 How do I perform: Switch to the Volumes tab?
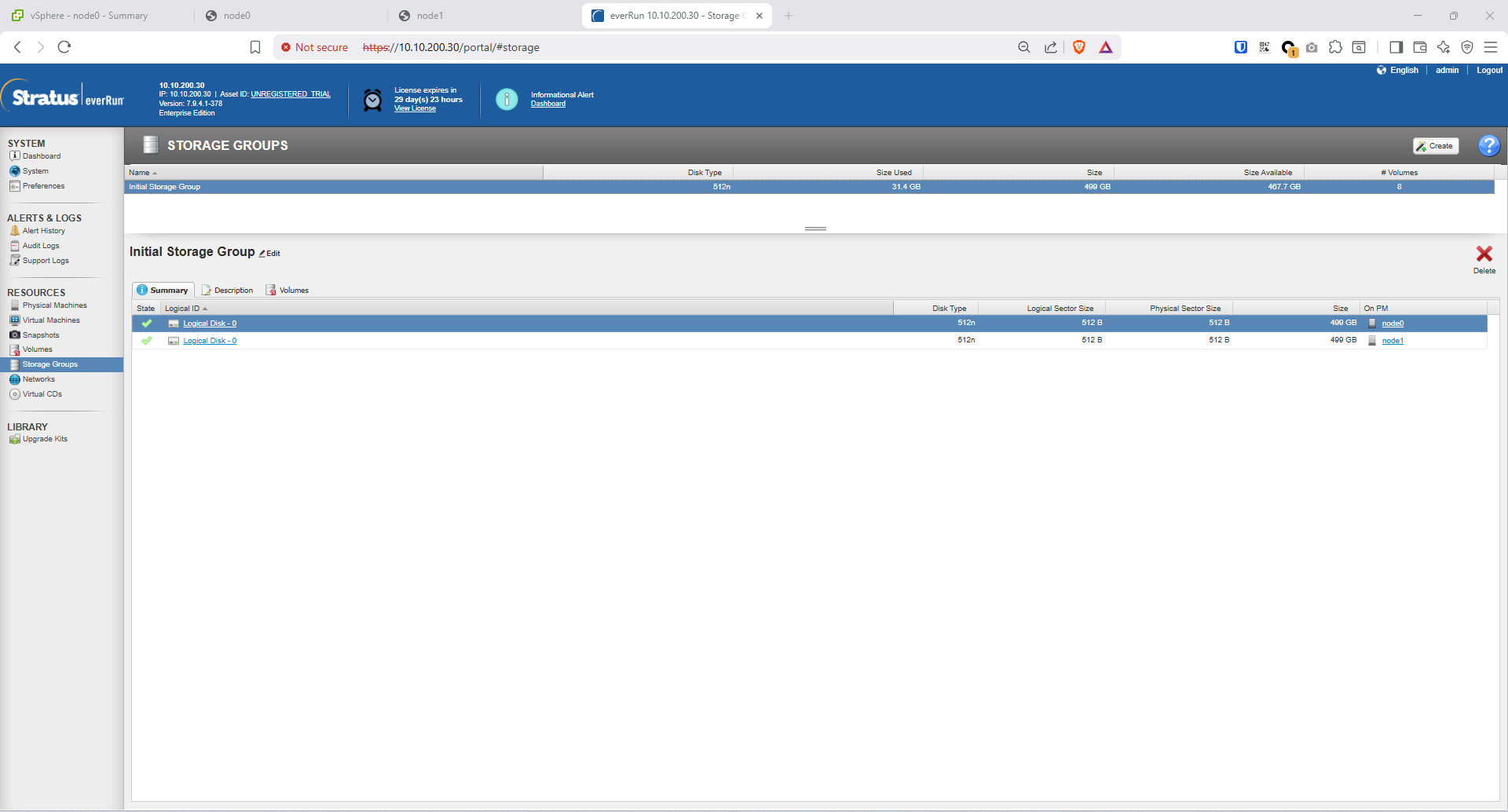(294, 291)
